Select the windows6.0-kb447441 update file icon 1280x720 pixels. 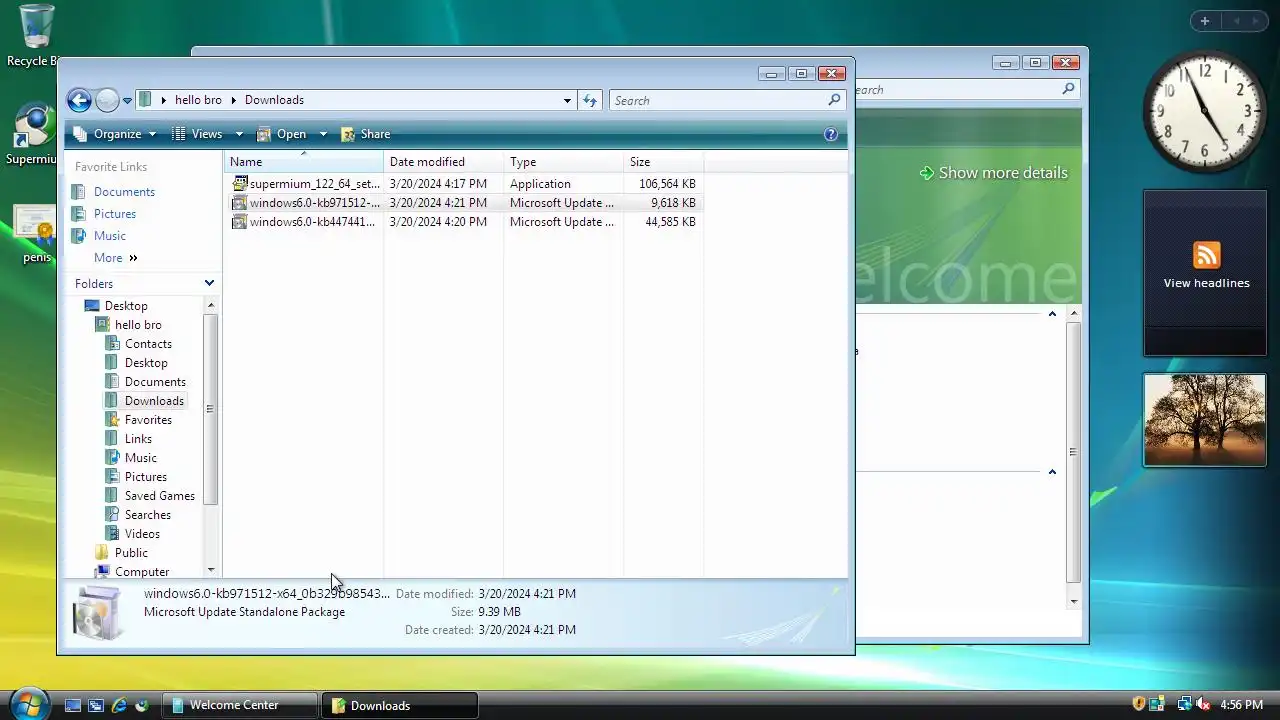pos(239,222)
